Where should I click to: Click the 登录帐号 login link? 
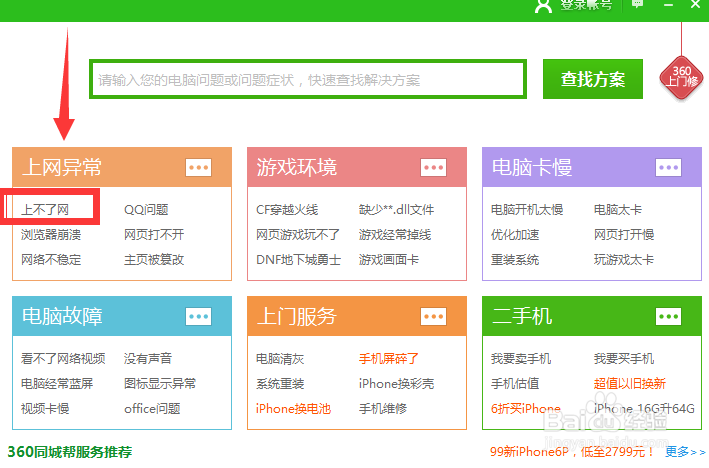coord(586,5)
